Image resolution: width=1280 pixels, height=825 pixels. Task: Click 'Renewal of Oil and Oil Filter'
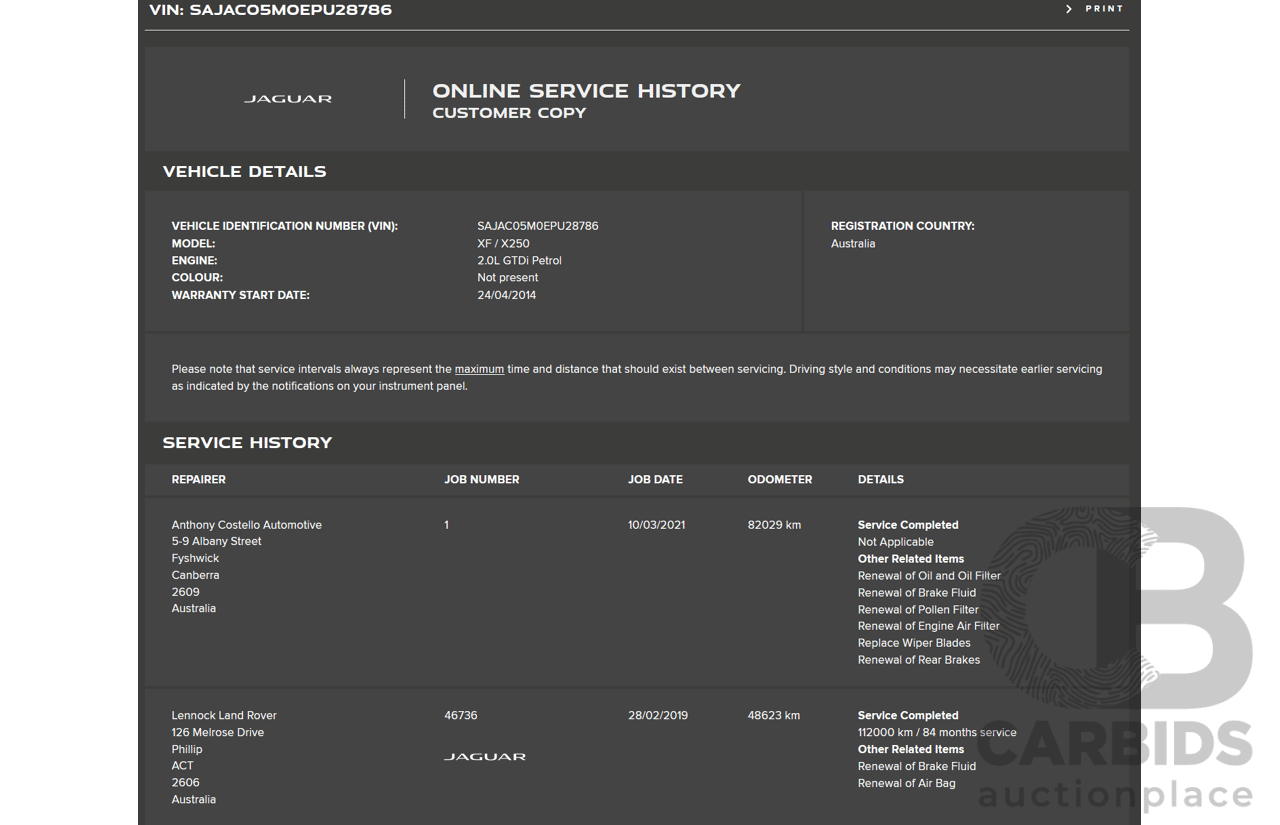tap(929, 576)
